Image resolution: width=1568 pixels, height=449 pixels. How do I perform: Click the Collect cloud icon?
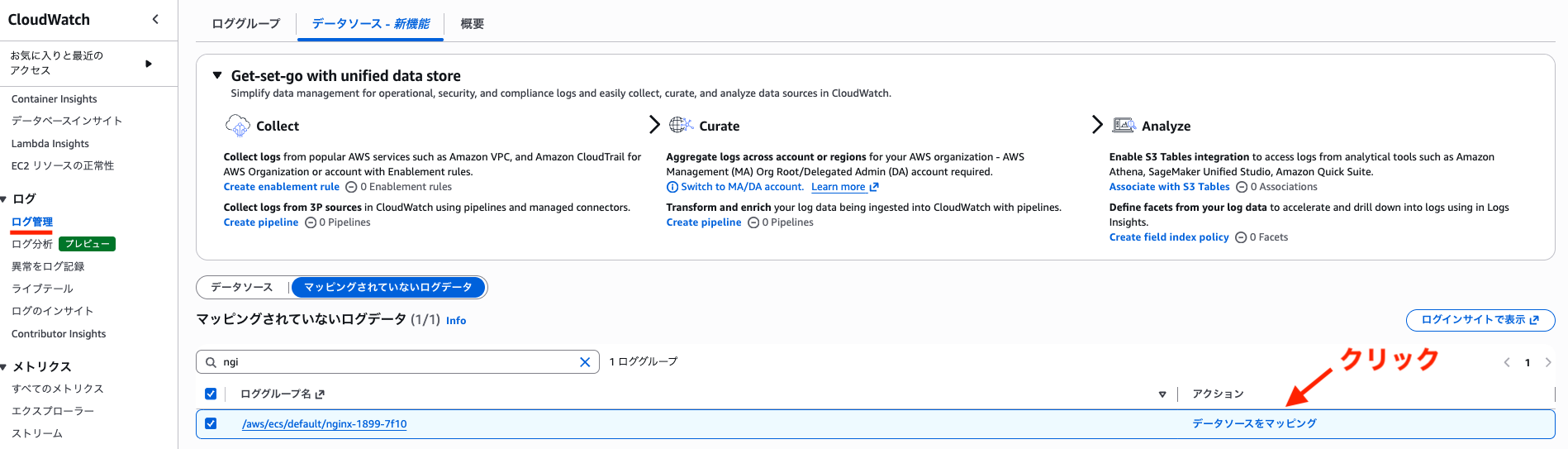click(x=237, y=126)
